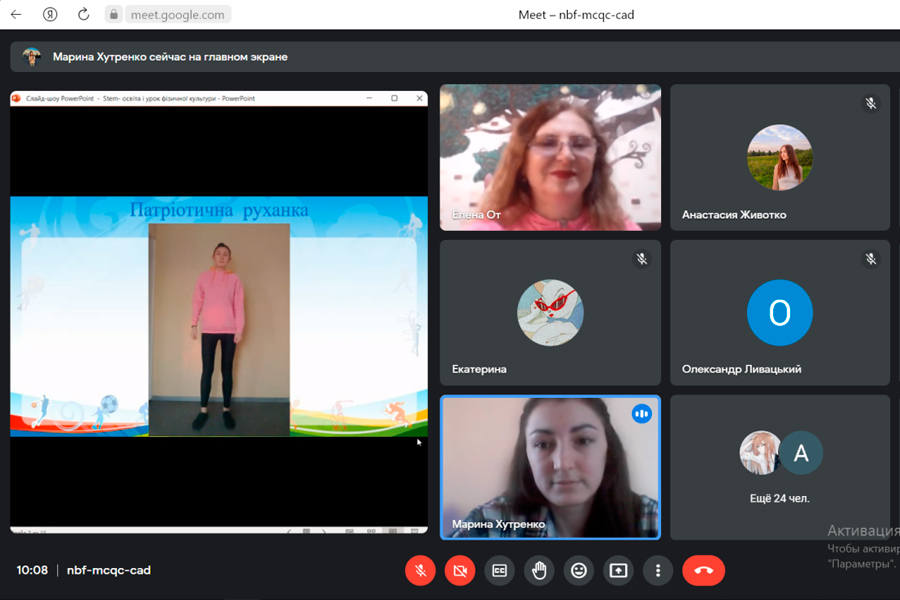Click the 'Патріотична руханка' slide title
Viewport: 900px width, 600px height.
click(219, 210)
